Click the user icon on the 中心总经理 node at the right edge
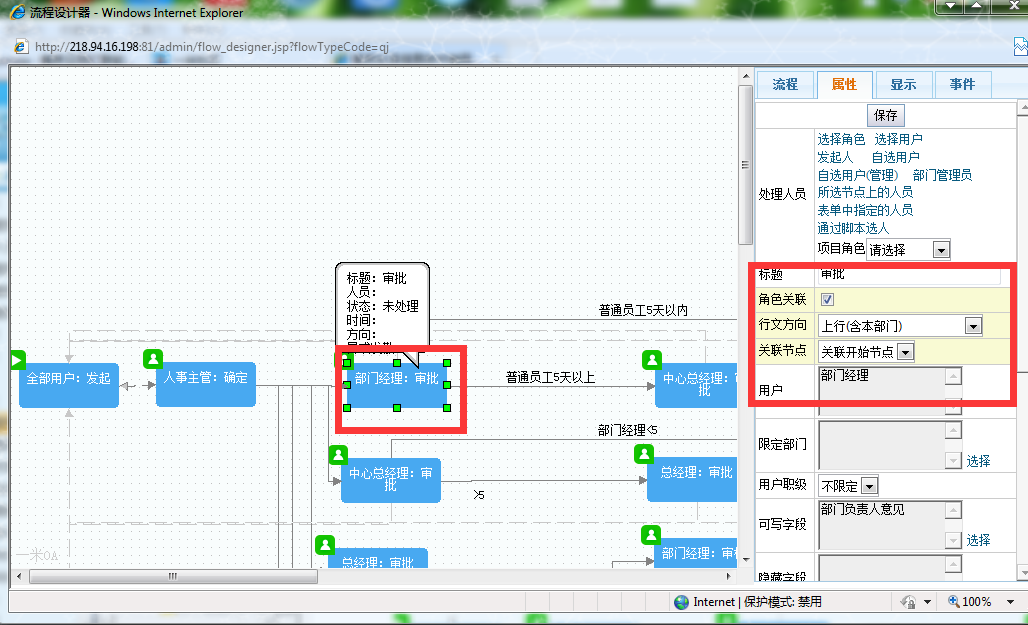 pos(652,359)
